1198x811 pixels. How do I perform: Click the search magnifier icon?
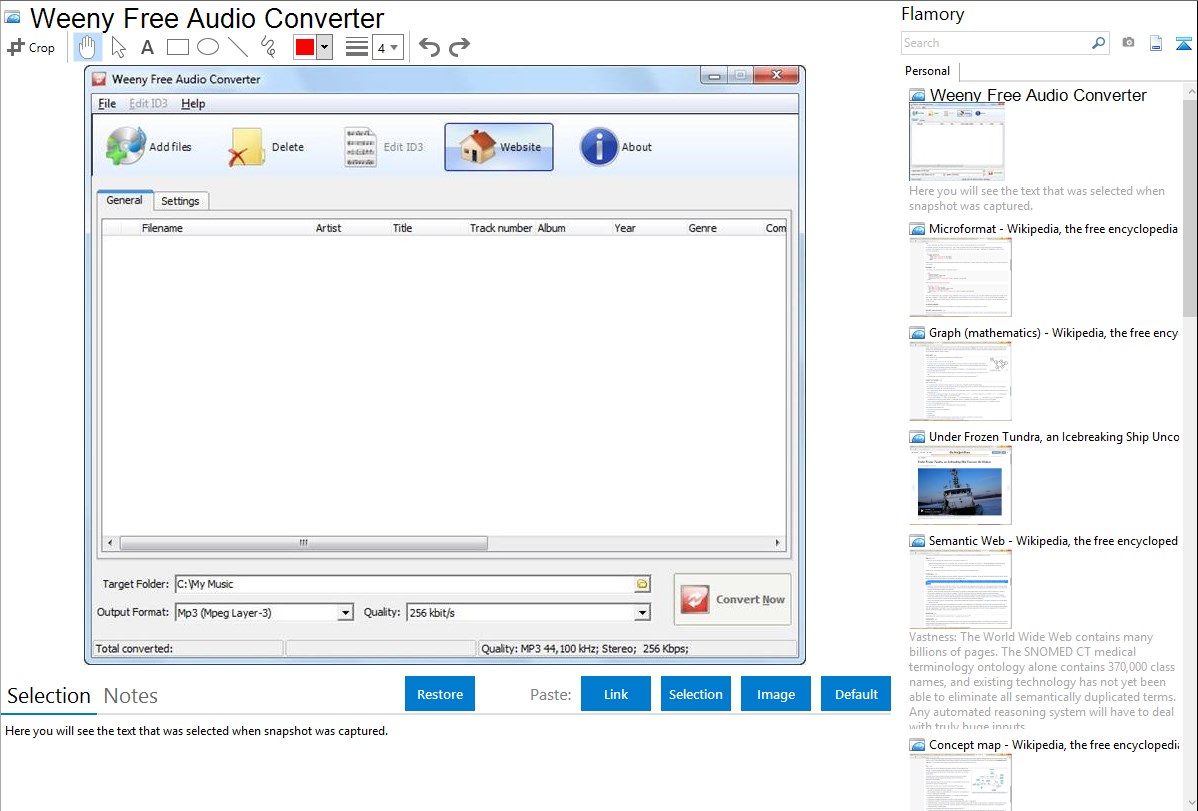point(1098,43)
